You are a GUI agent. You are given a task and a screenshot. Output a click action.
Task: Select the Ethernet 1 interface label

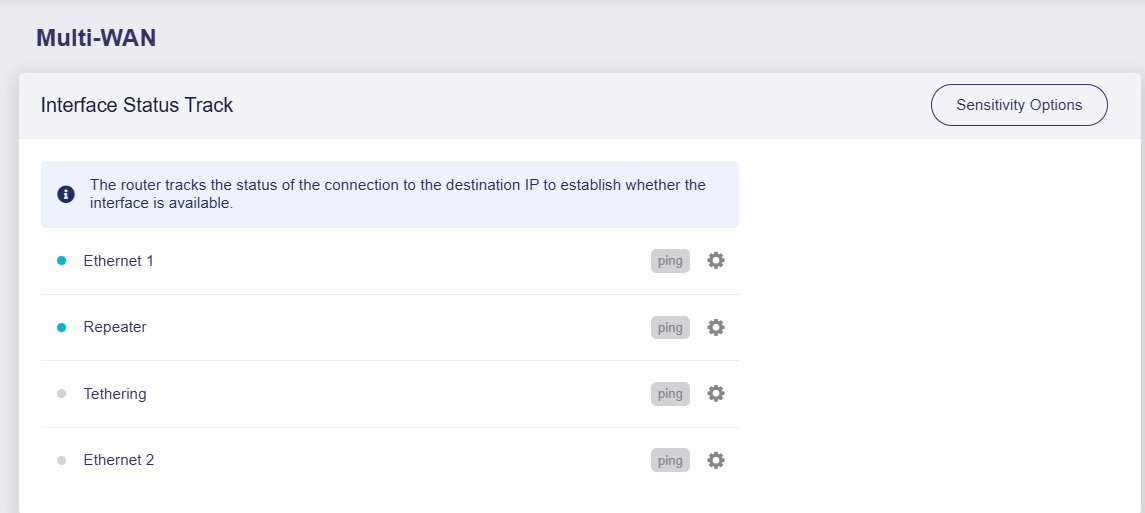(118, 261)
